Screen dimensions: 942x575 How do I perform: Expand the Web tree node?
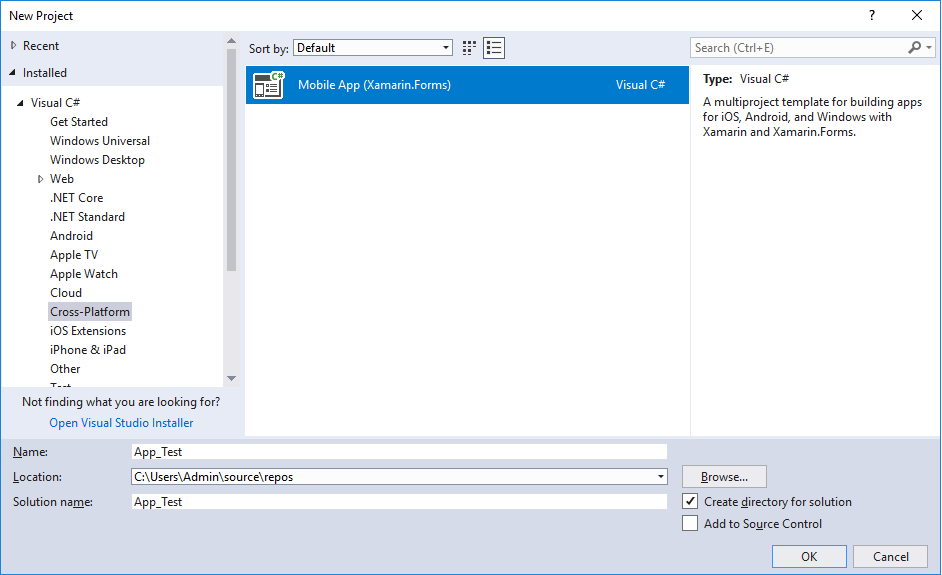click(x=40, y=178)
